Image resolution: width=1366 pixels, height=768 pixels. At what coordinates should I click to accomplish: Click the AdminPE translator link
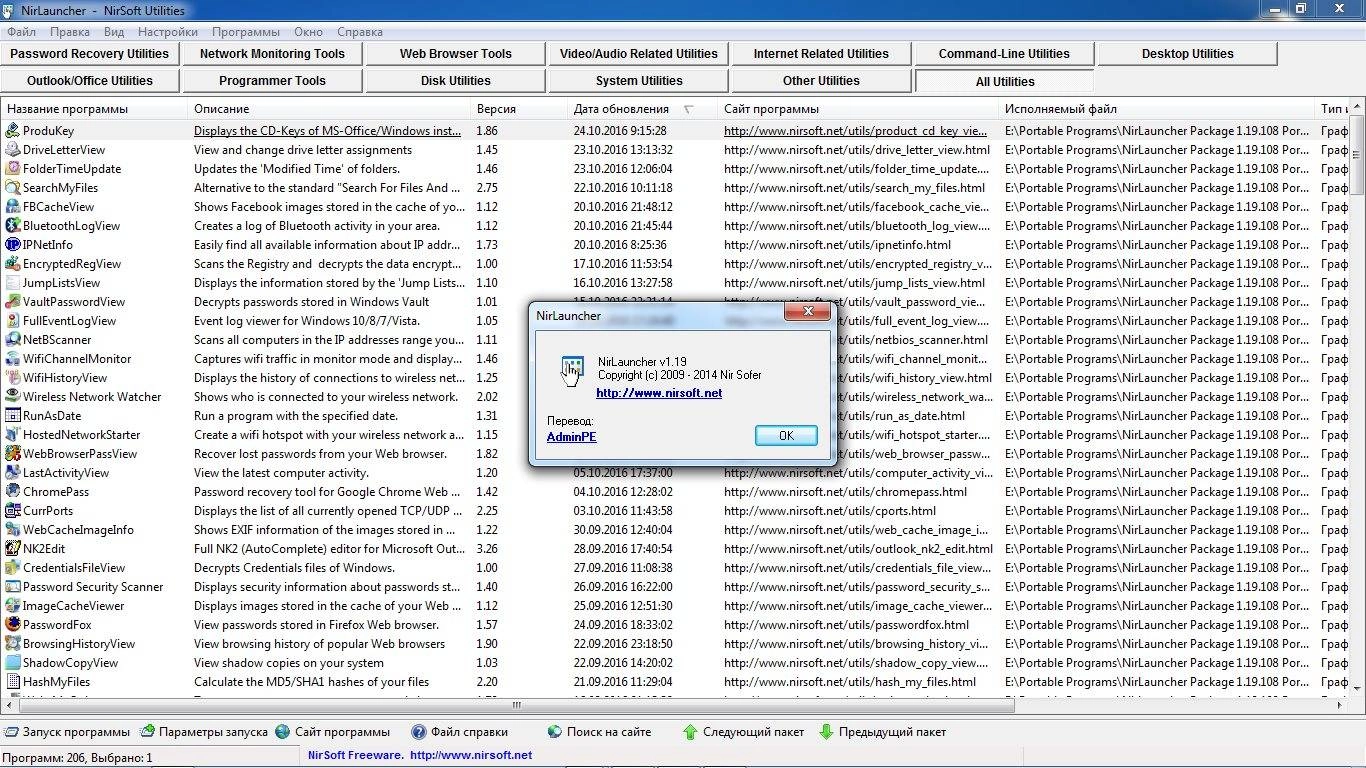pos(572,437)
